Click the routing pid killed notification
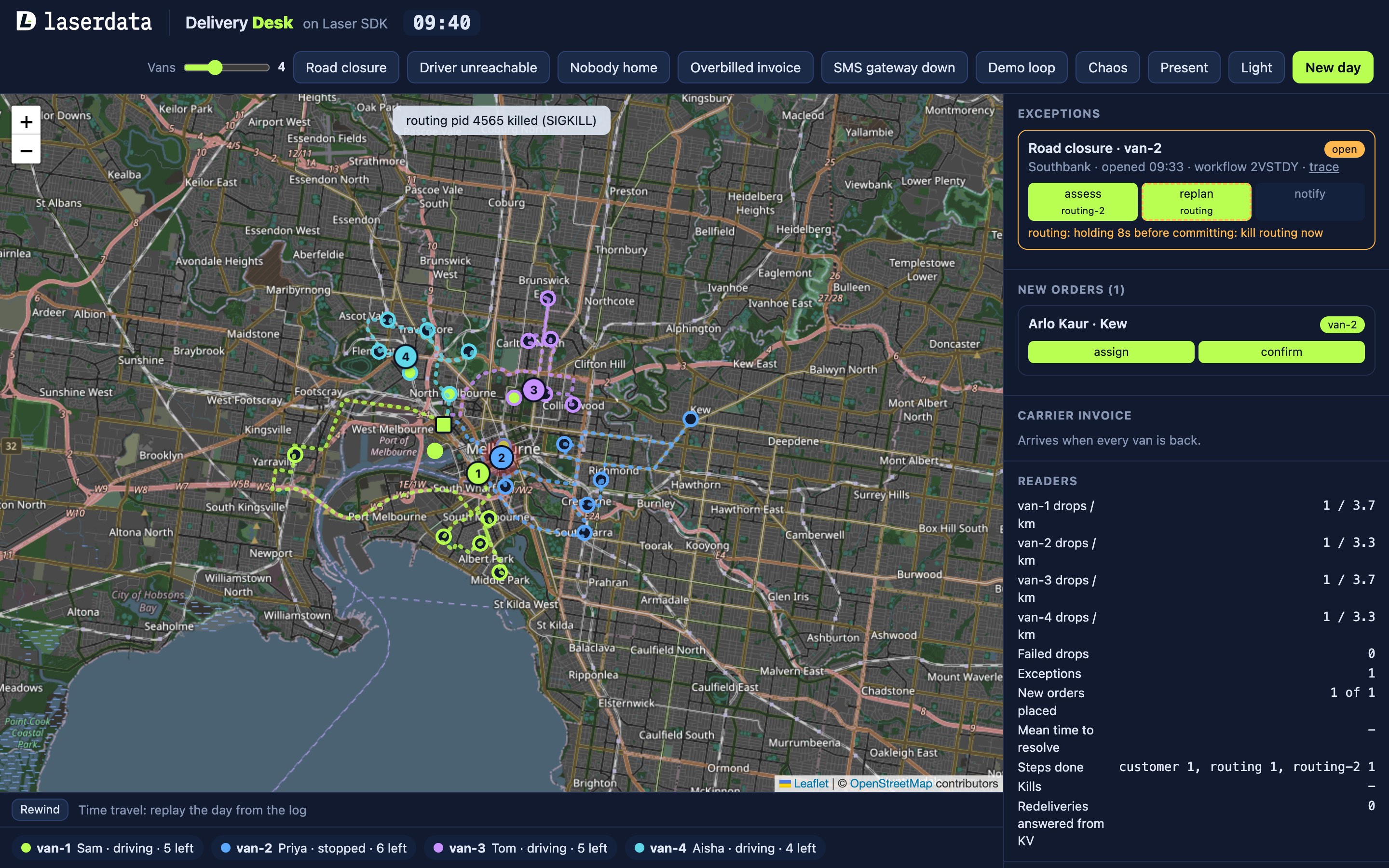The image size is (1389, 868). pos(501,121)
